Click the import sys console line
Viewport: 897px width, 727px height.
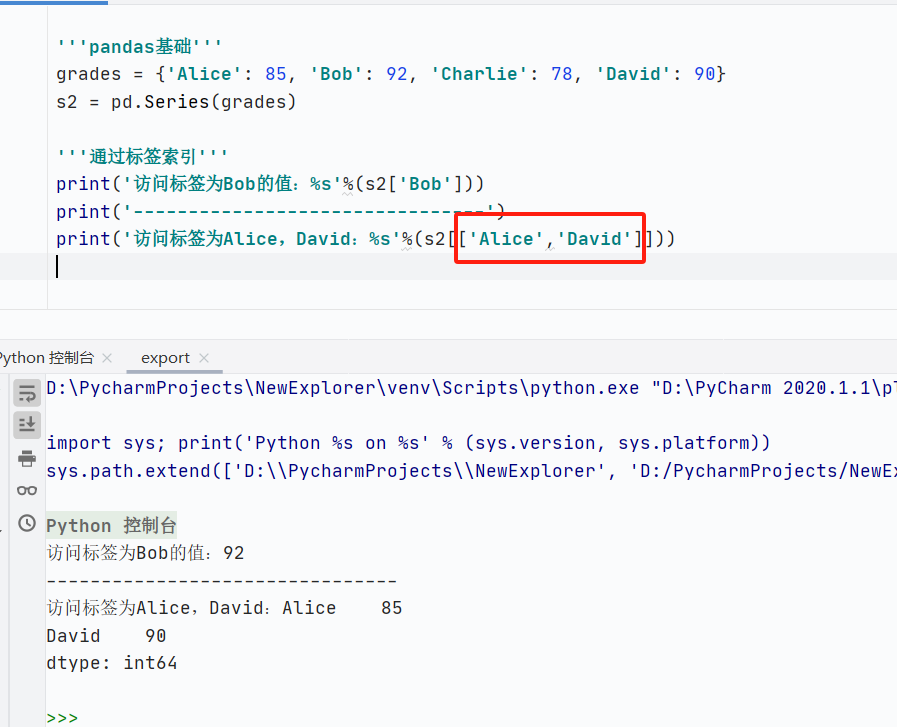(x=408, y=443)
